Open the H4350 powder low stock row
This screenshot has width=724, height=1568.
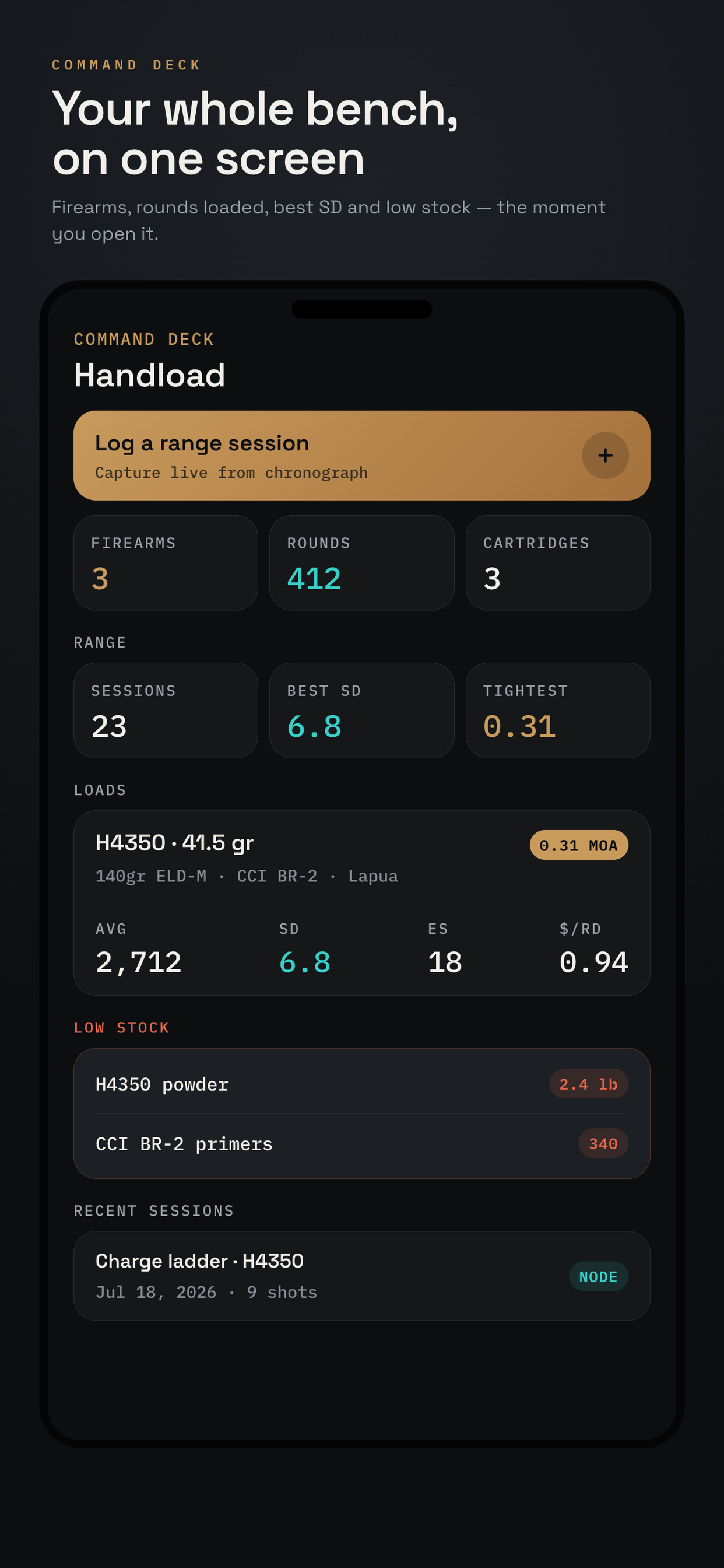[x=361, y=1084]
